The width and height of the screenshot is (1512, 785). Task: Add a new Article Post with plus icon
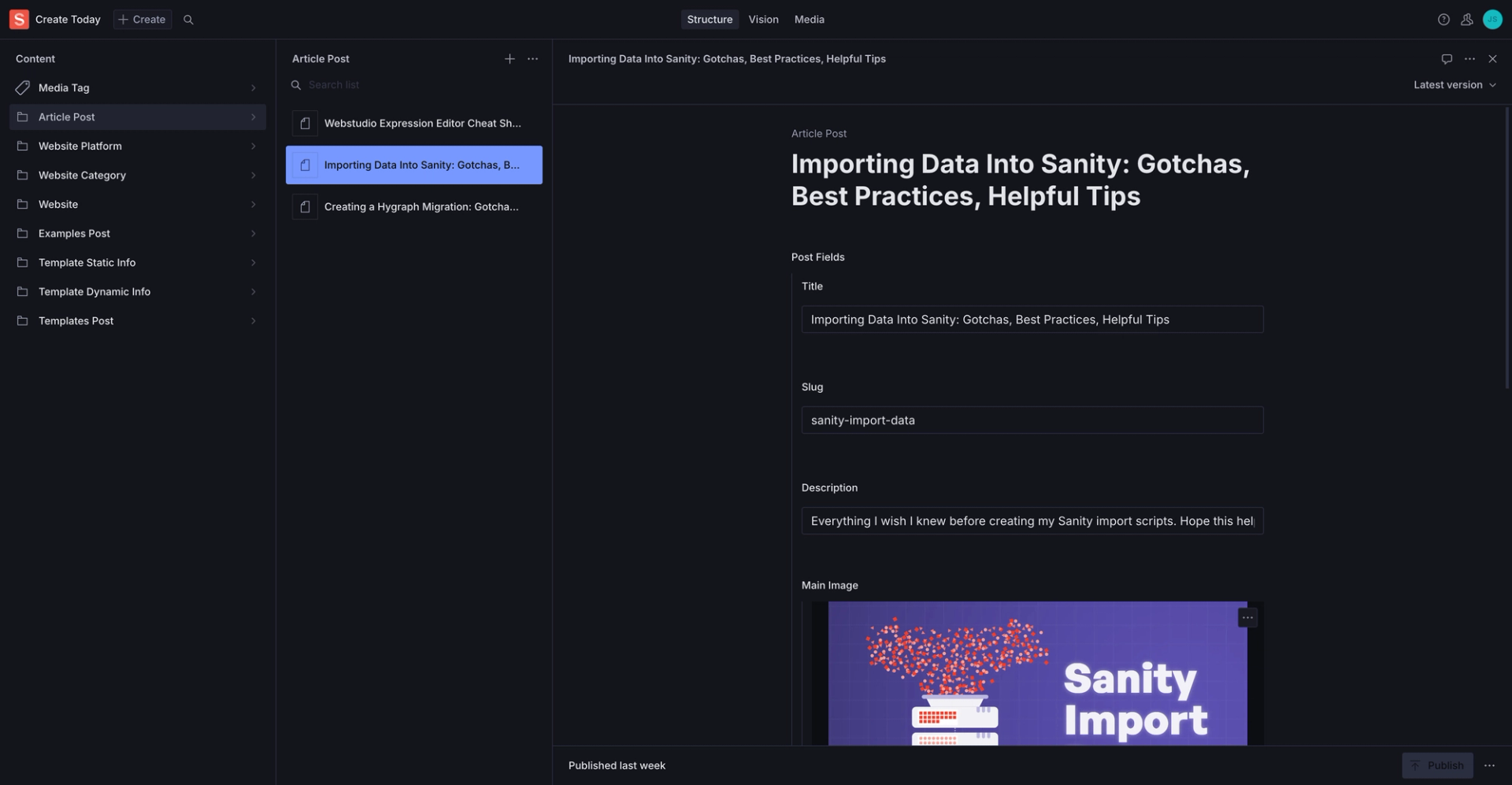point(510,58)
